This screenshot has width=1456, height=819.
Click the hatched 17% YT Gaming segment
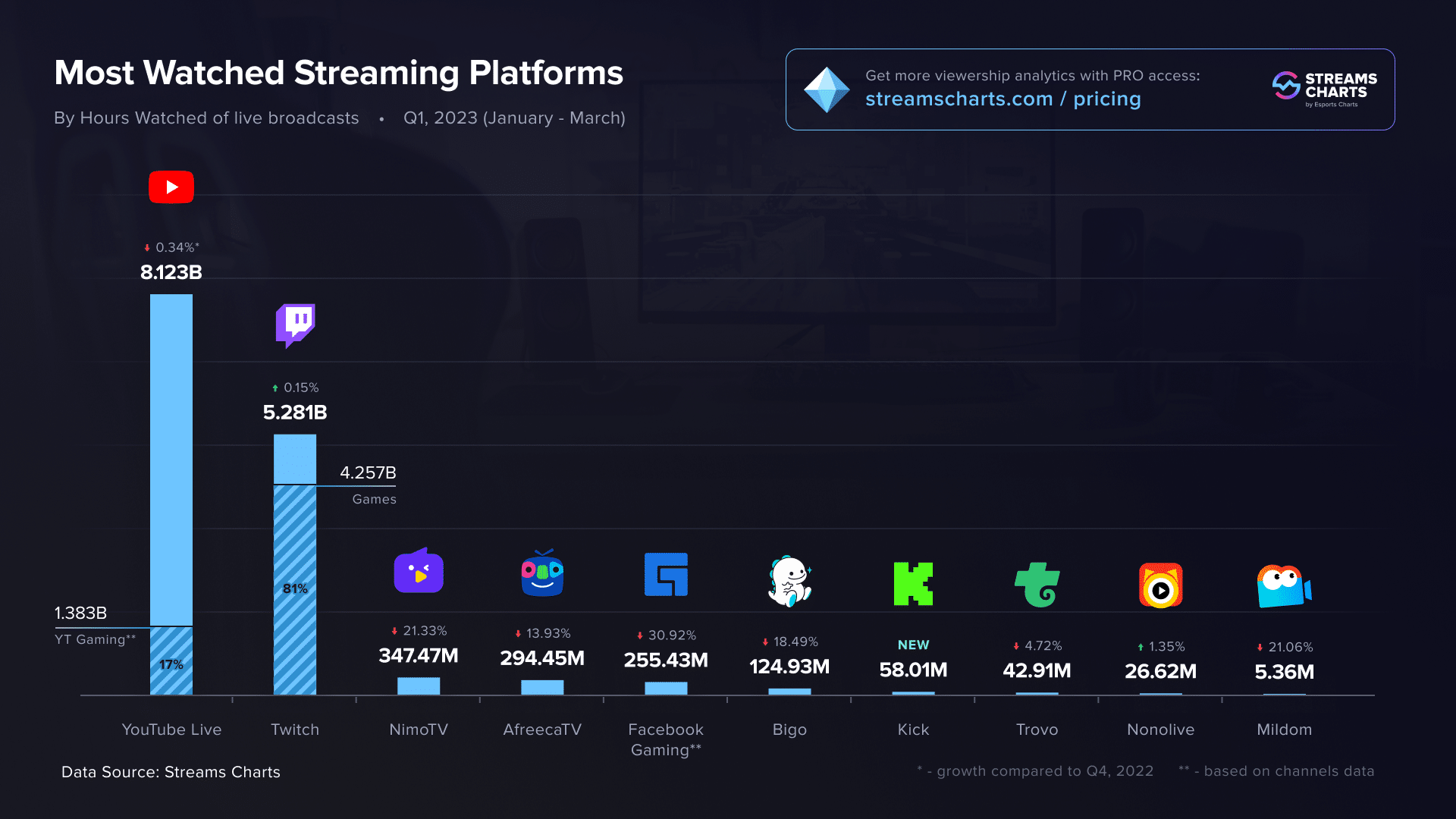(x=171, y=661)
